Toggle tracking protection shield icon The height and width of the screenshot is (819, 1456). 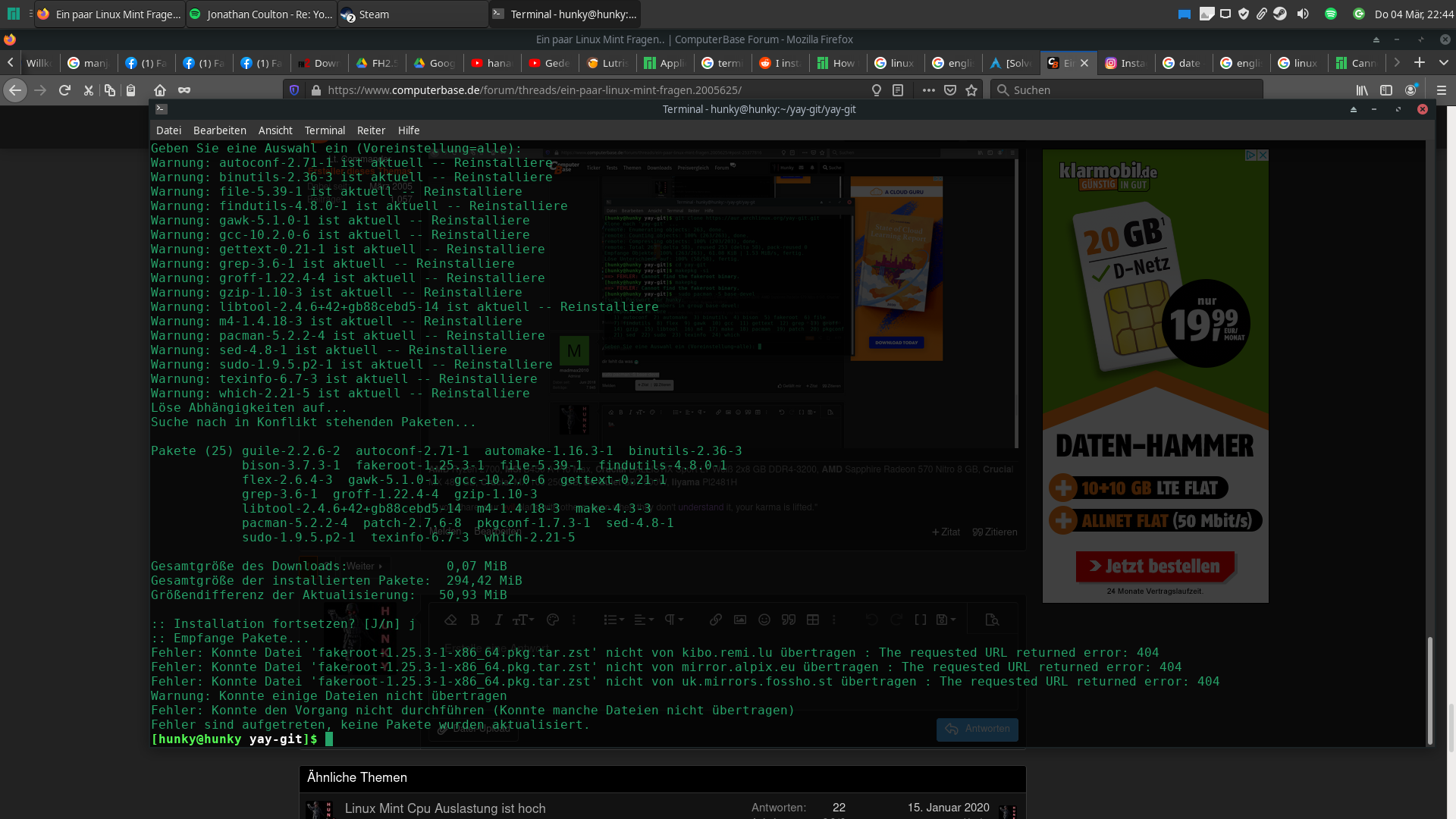(294, 90)
